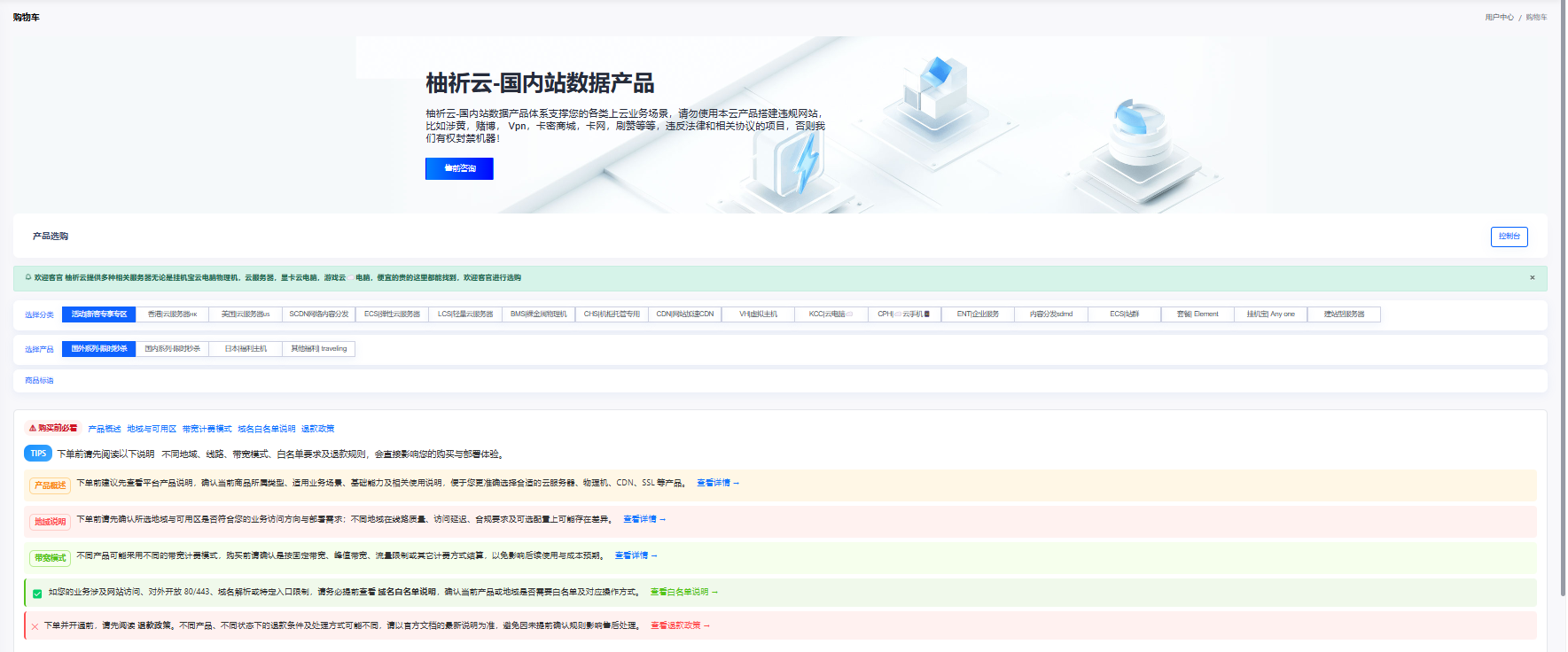The height and width of the screenshot is (652, 1568).
Task: Click the blue TIPS badge
Action: tap(38, 454)
